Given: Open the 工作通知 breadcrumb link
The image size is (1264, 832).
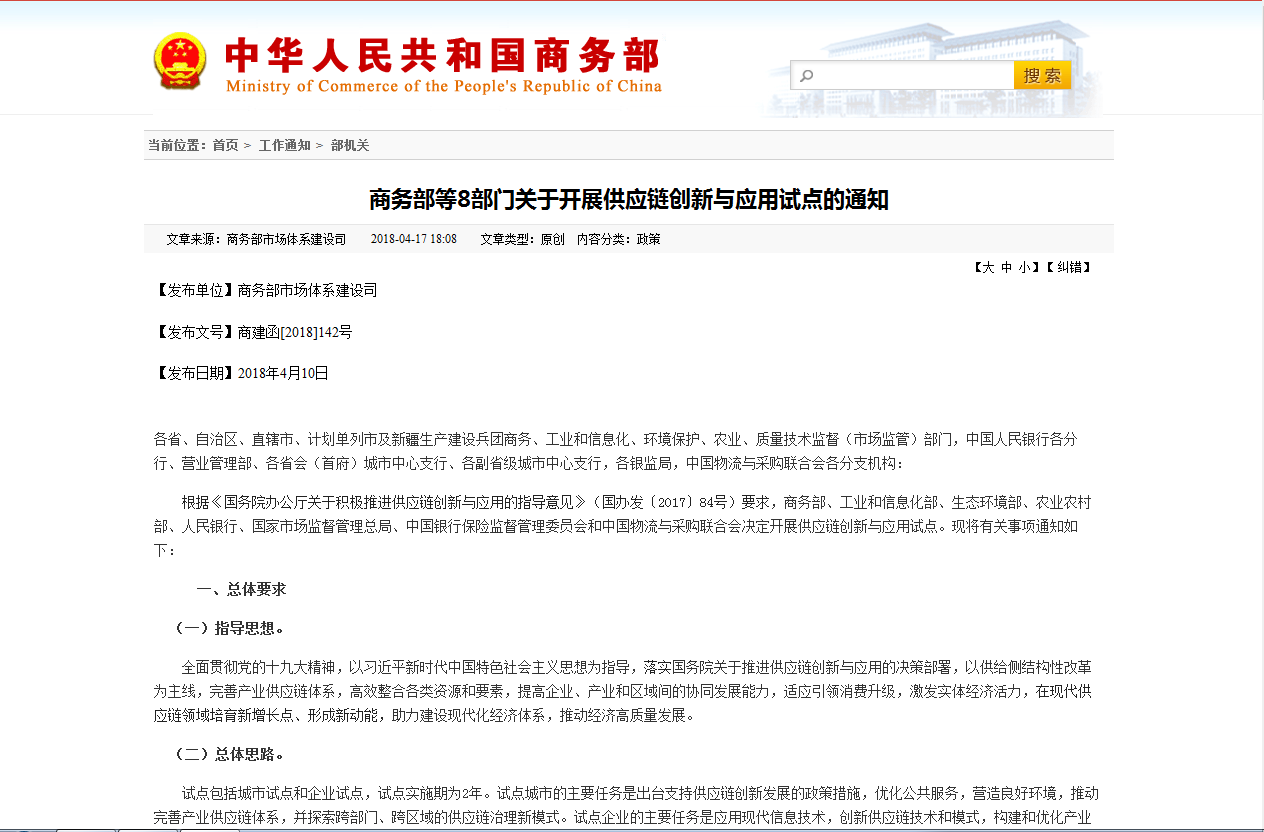Looking at the screenshot, I should tap(285, 145).
